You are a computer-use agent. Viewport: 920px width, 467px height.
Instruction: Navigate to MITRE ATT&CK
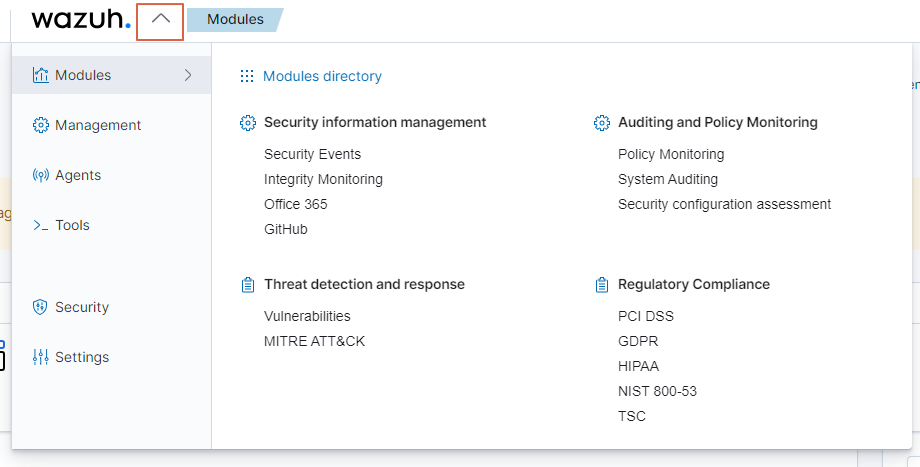coord(314,341)
